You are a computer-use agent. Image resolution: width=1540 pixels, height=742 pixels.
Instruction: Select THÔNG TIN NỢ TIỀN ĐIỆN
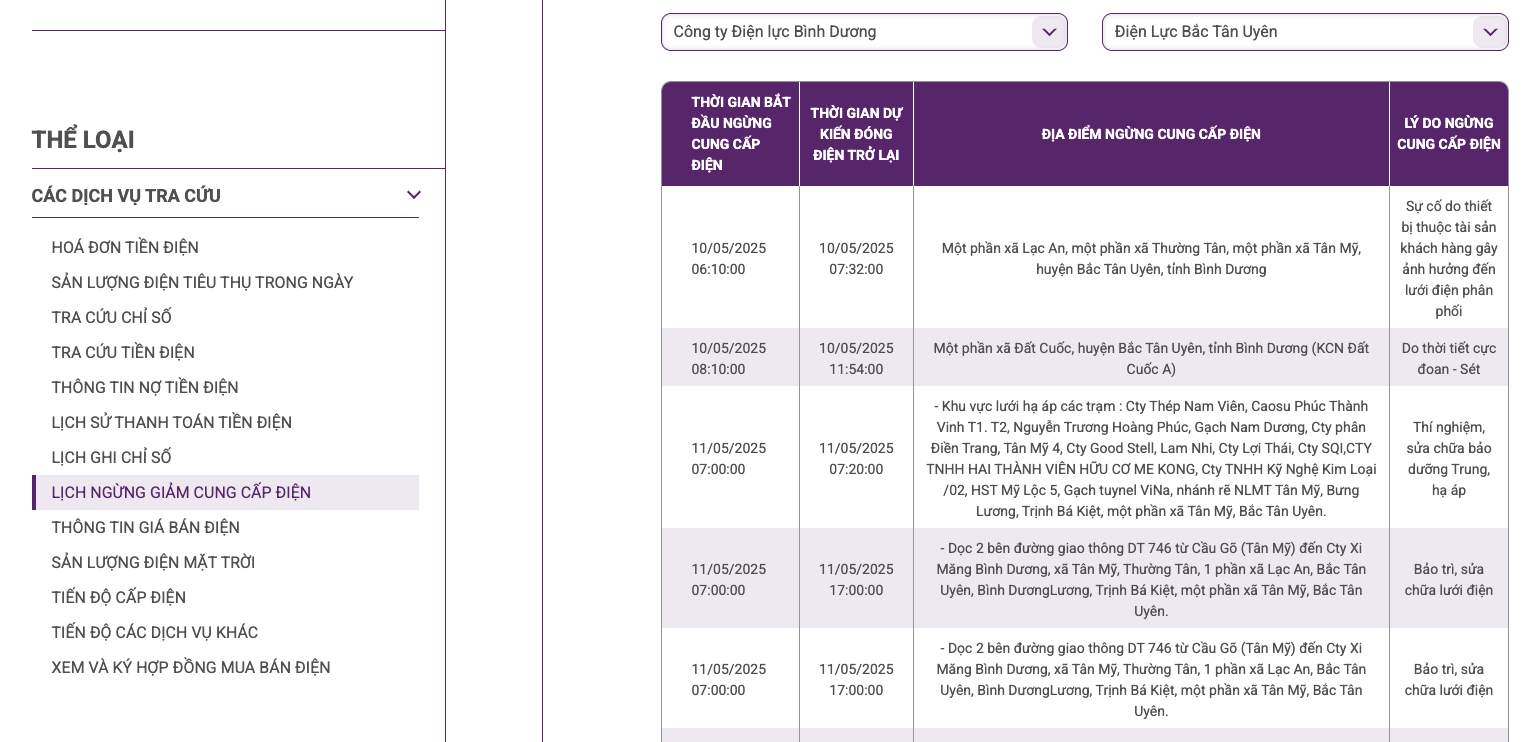[x=145, y=388]
